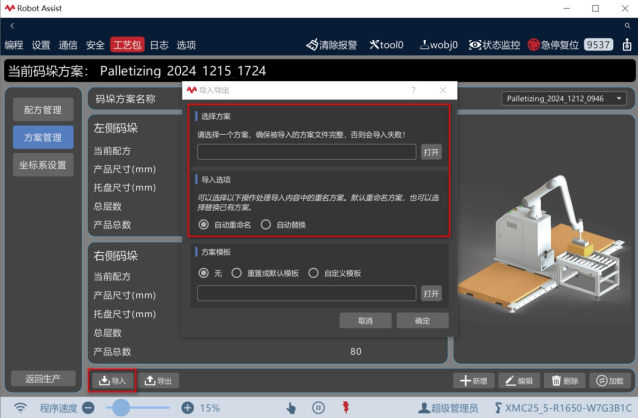Click 打开 next to the scheme file field
This screenshot has height=418, width=638.
pos(431,152)
